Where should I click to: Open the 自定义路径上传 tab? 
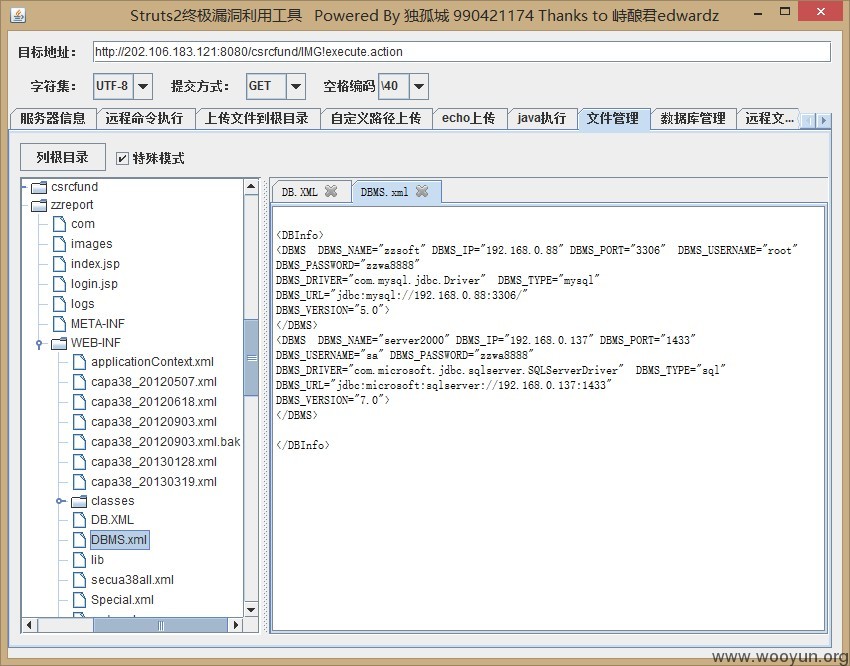[376, 118]
